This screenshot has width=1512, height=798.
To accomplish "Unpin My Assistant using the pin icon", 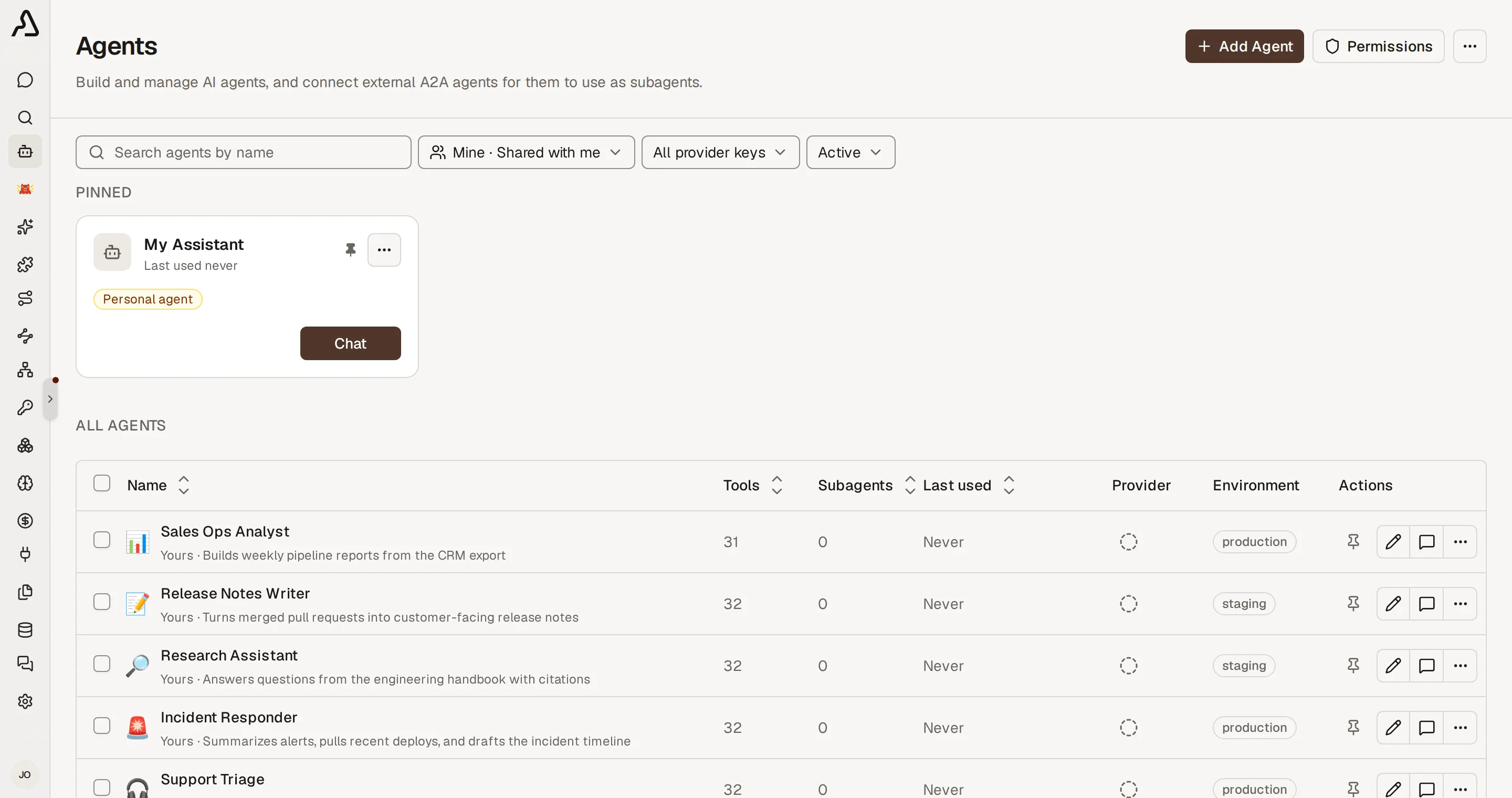I will tap(350, 249).
